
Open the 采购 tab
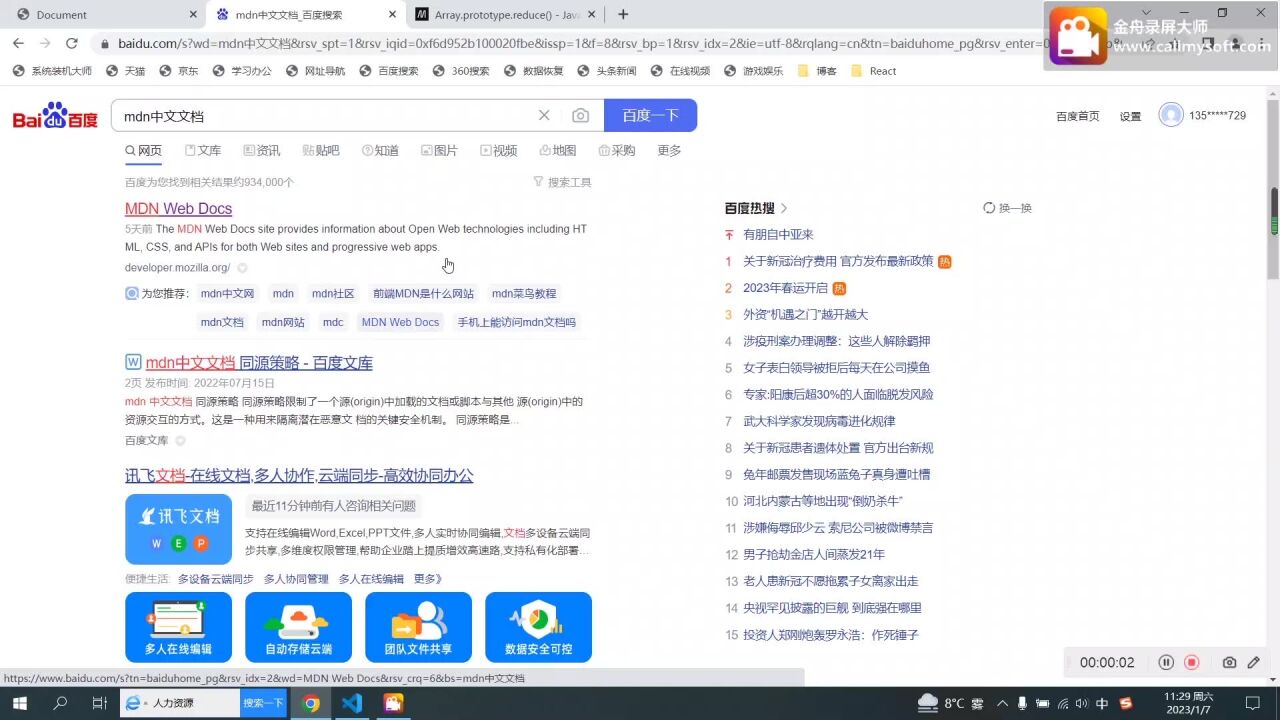click(x=617, y=151)
